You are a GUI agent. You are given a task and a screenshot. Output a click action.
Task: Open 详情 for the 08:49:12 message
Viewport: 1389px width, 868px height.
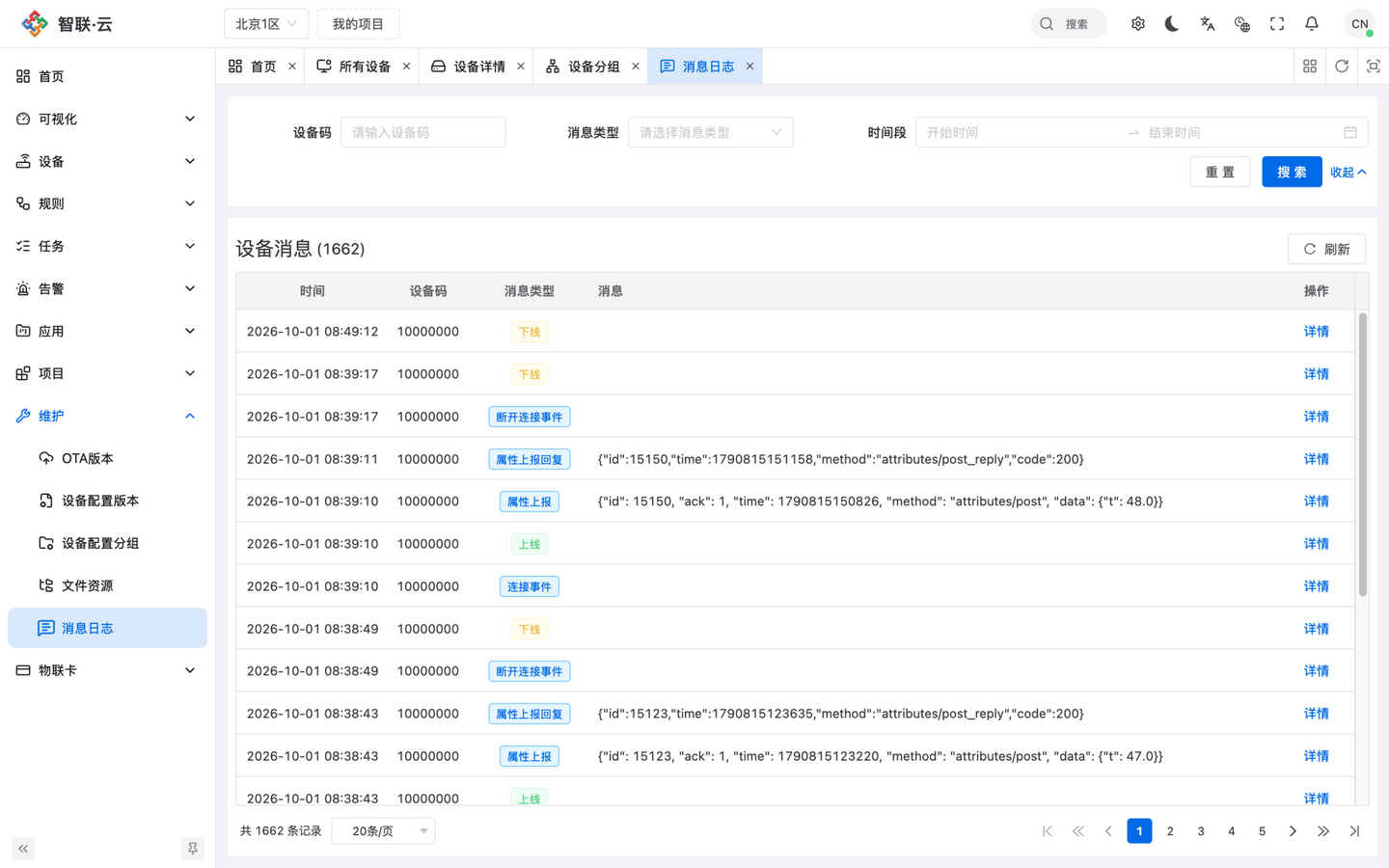tap(1316, 332)
